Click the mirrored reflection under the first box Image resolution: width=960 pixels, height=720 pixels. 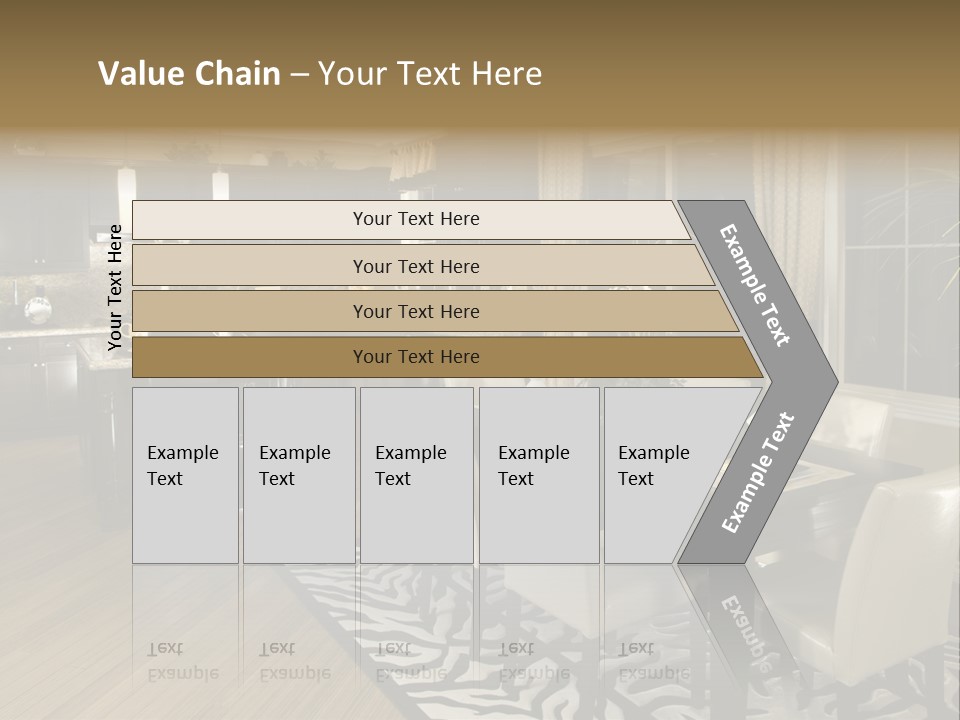pos(185,661)
